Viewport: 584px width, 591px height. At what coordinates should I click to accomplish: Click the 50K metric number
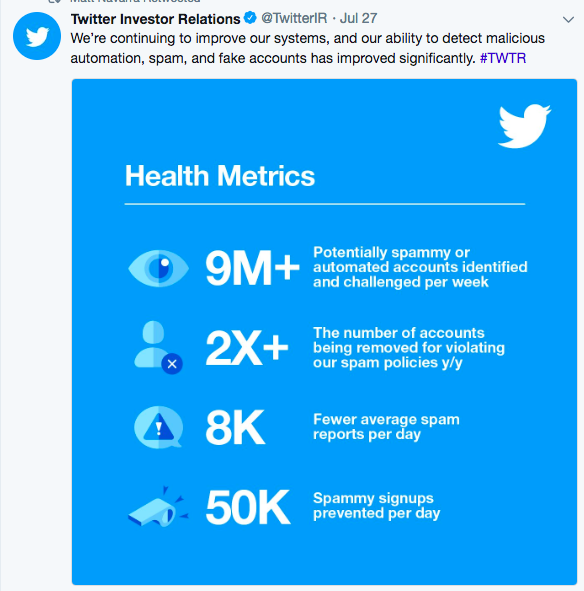[x=248, y=507]
